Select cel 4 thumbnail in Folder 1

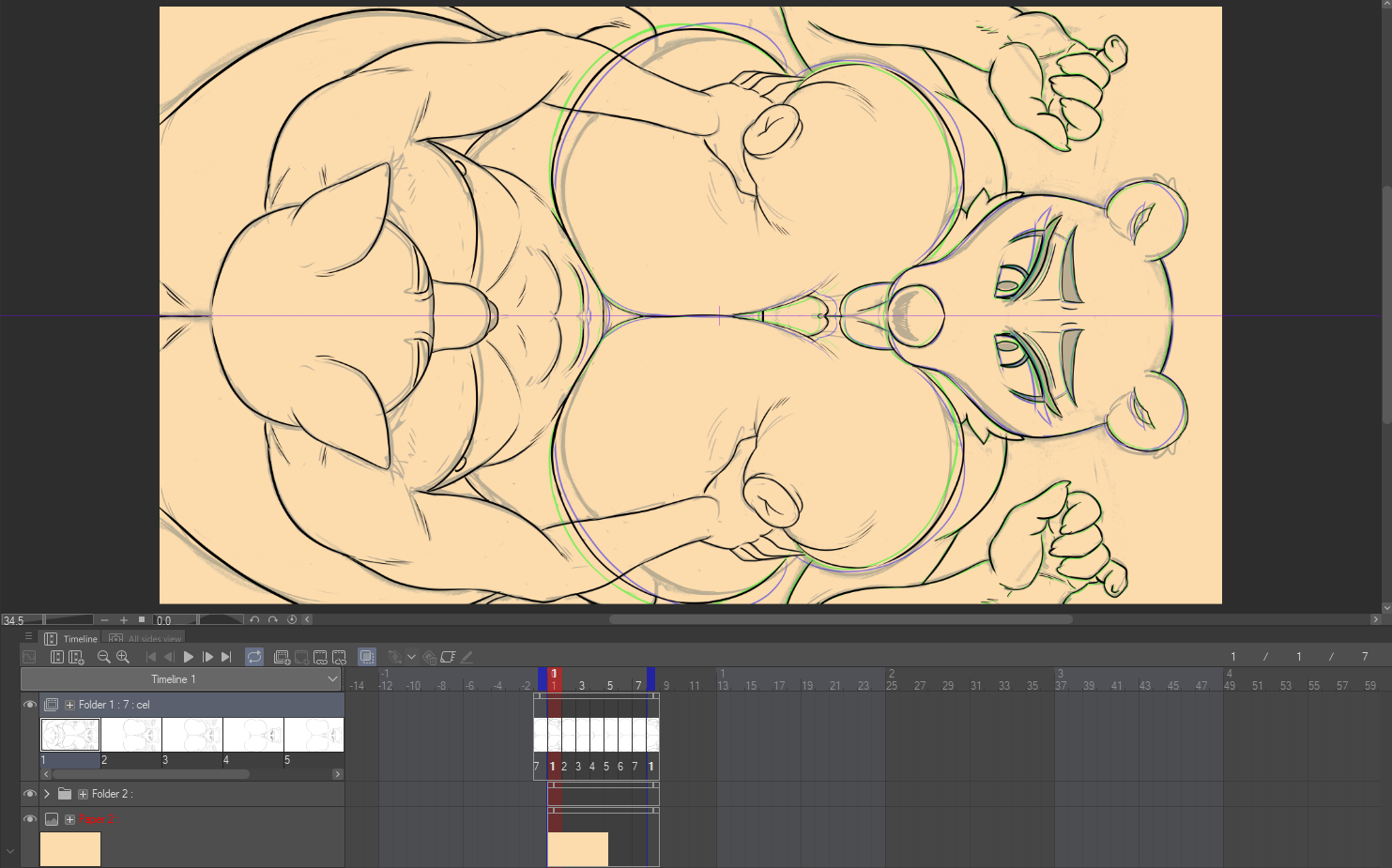point(253,735)
